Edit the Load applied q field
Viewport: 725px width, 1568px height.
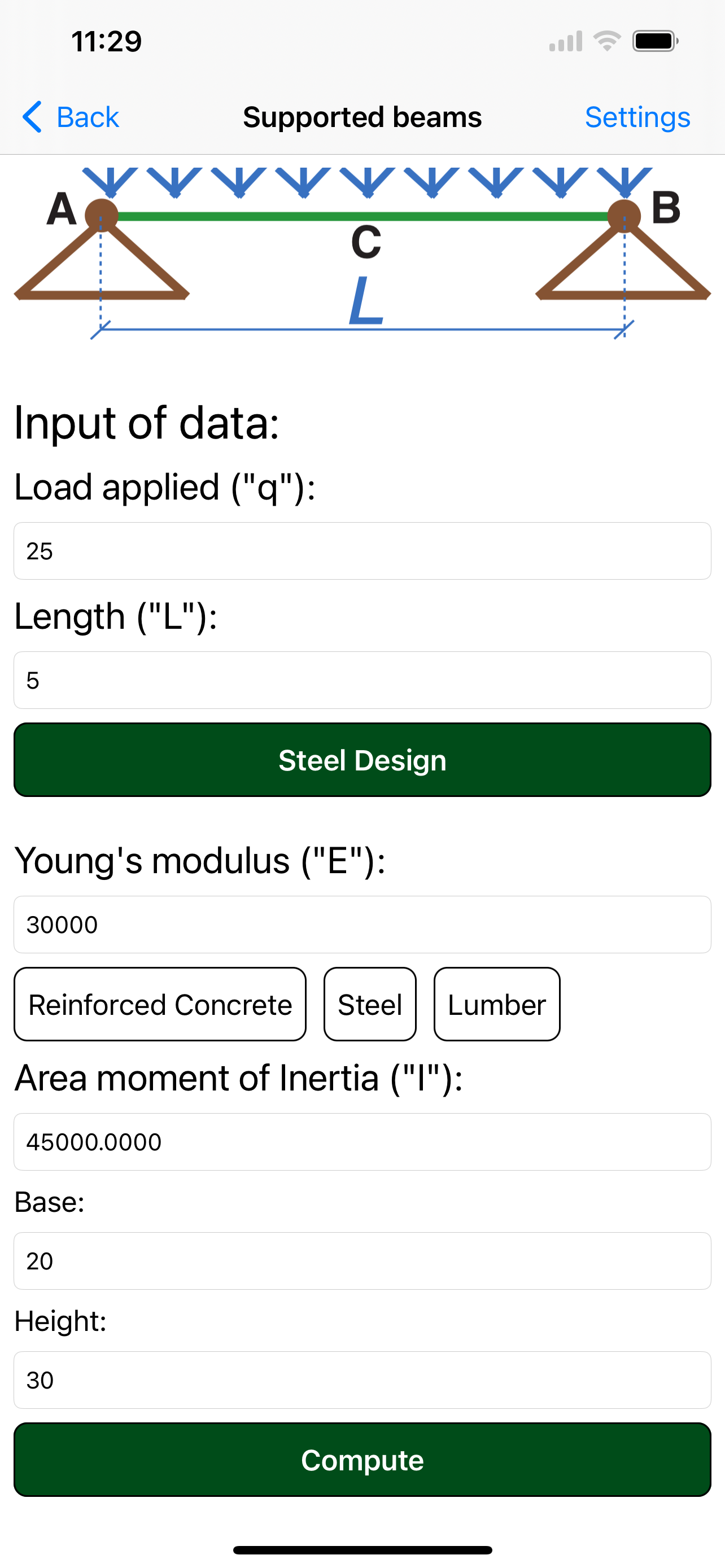[x=362, y=551]
